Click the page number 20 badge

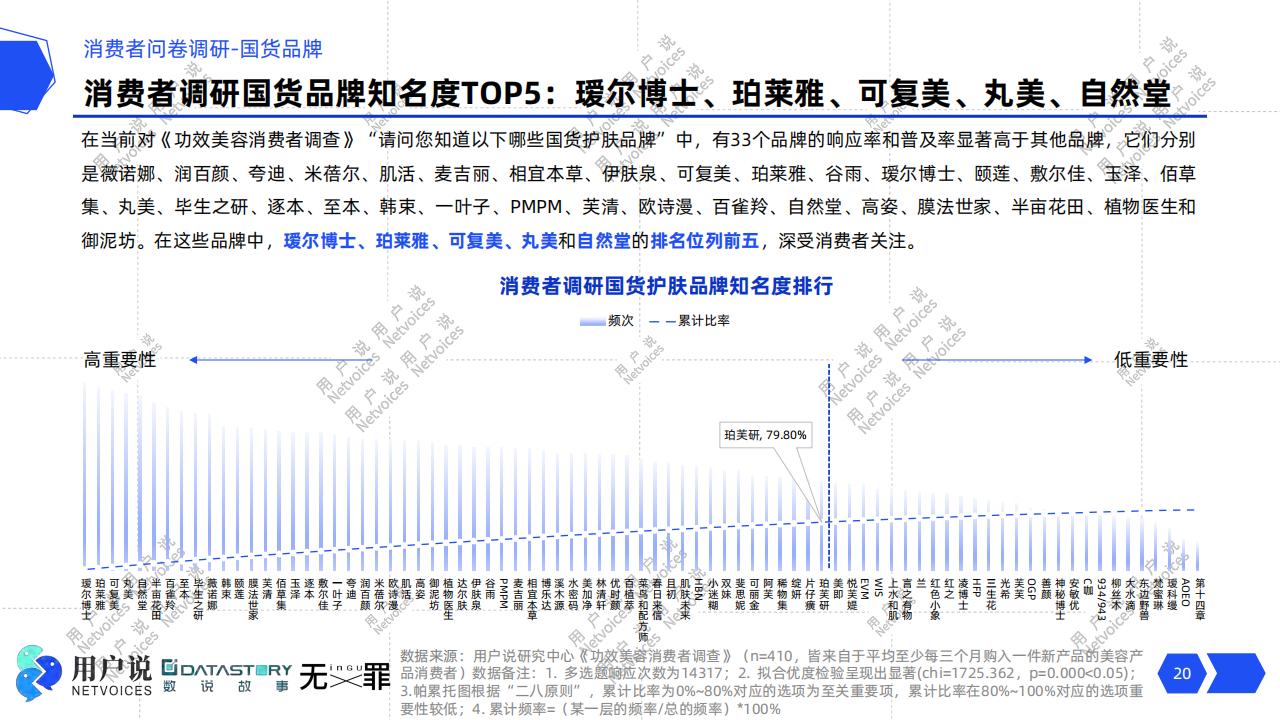(x=1182, y=673)
